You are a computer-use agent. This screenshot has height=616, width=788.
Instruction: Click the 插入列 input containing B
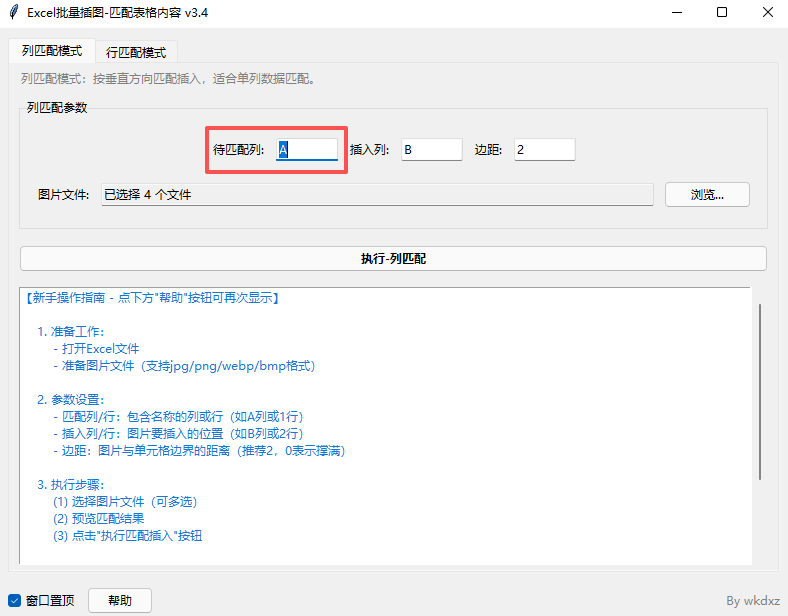(432, 149)
